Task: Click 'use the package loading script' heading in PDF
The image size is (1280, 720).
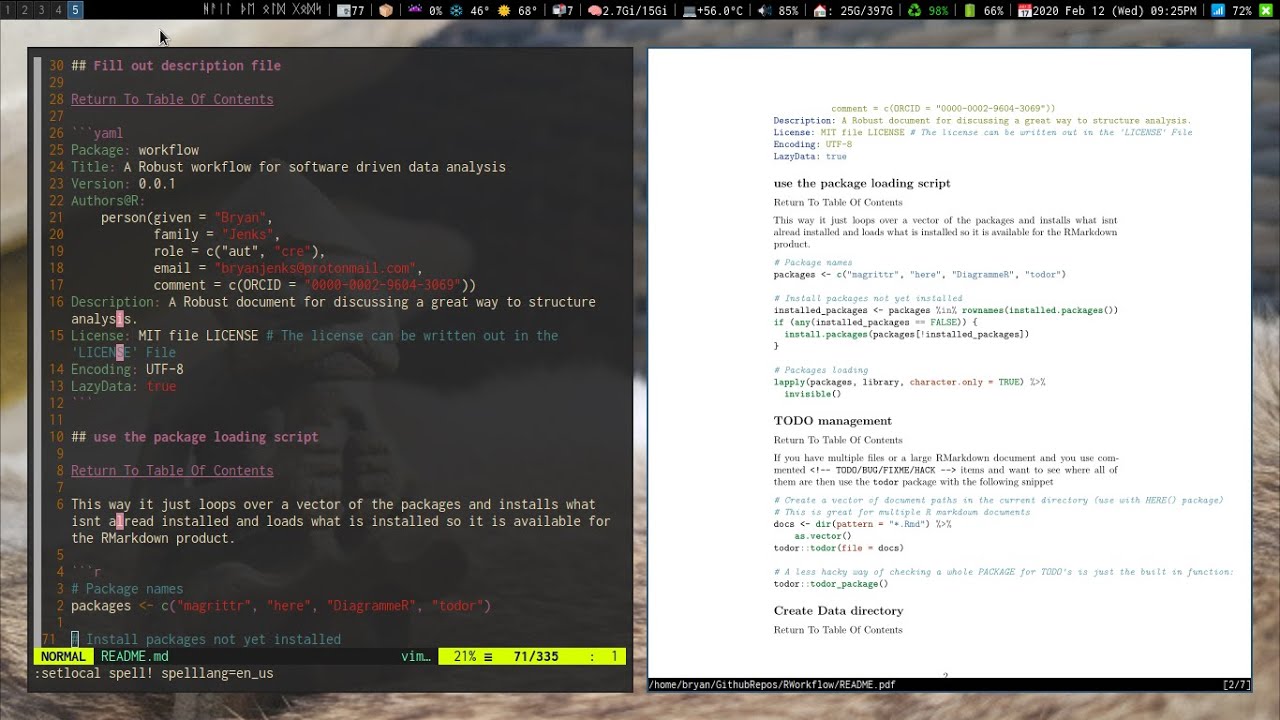Action: [862, 183]
